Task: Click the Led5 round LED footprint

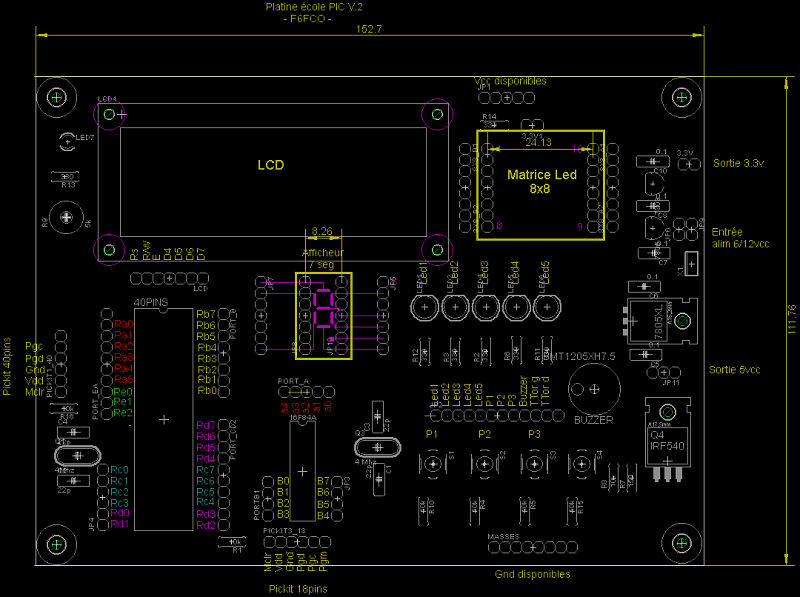Action: coord(546,307)
